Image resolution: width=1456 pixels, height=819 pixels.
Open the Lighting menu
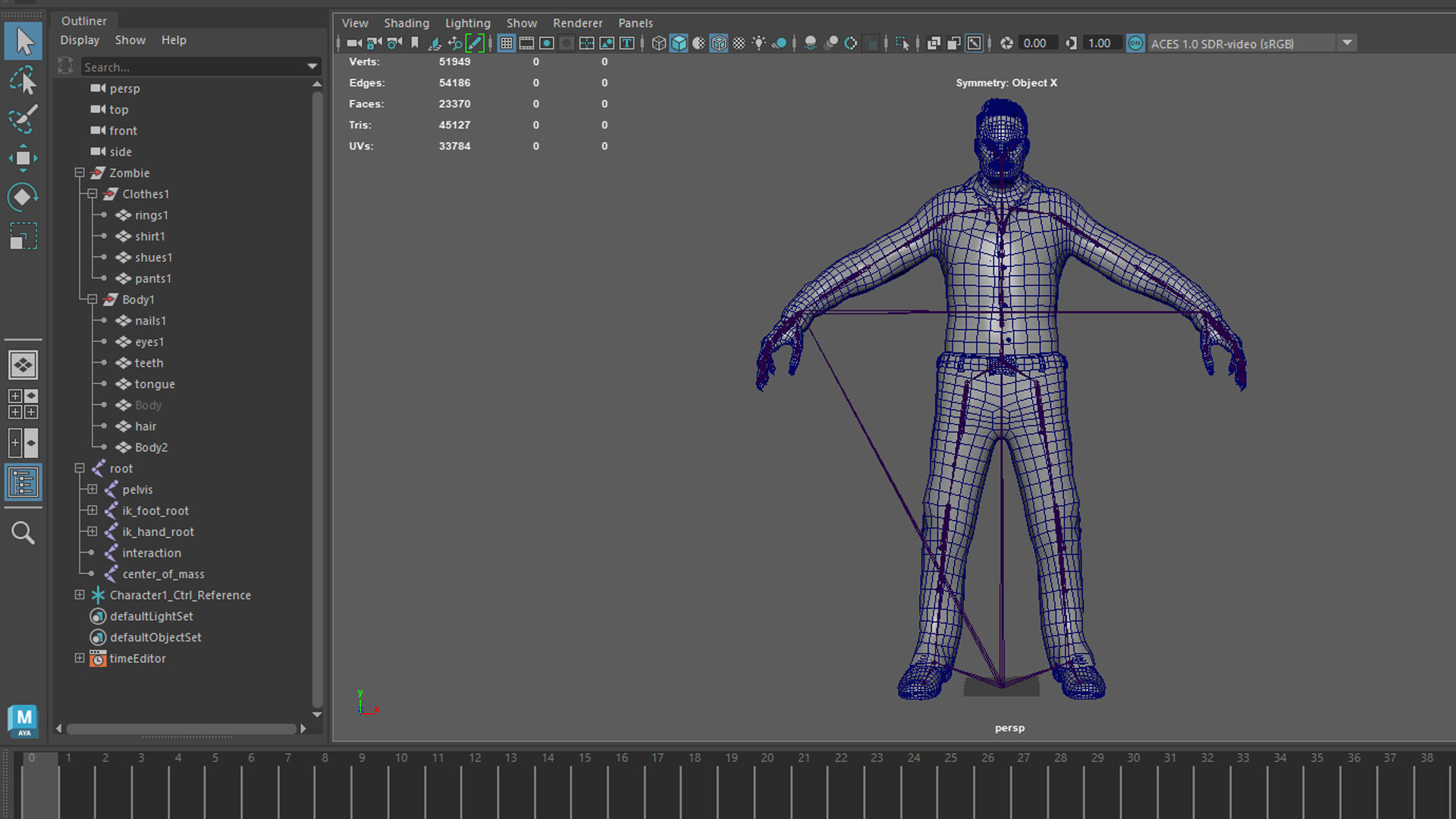(468, 24)
